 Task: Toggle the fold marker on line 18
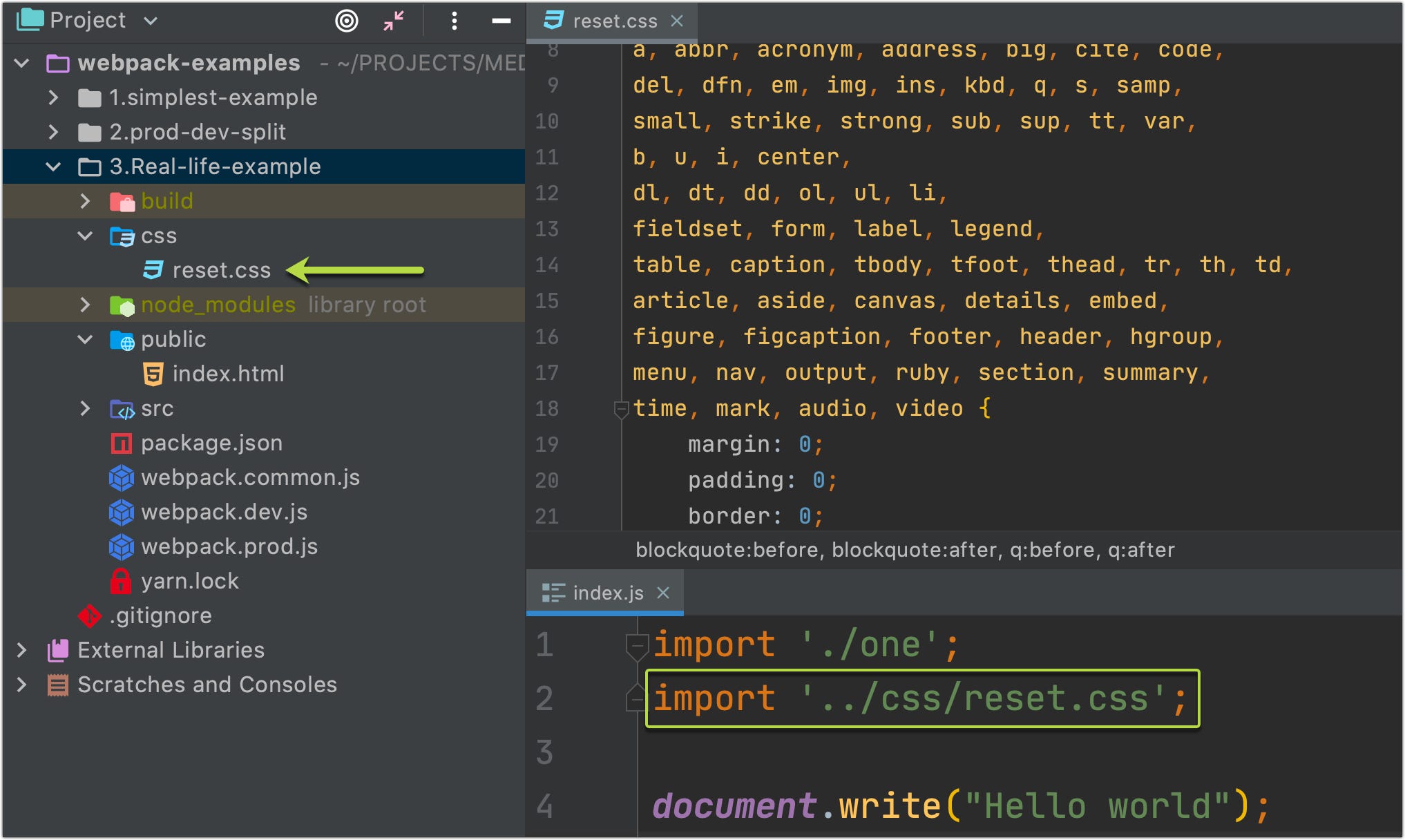(620, 410)
